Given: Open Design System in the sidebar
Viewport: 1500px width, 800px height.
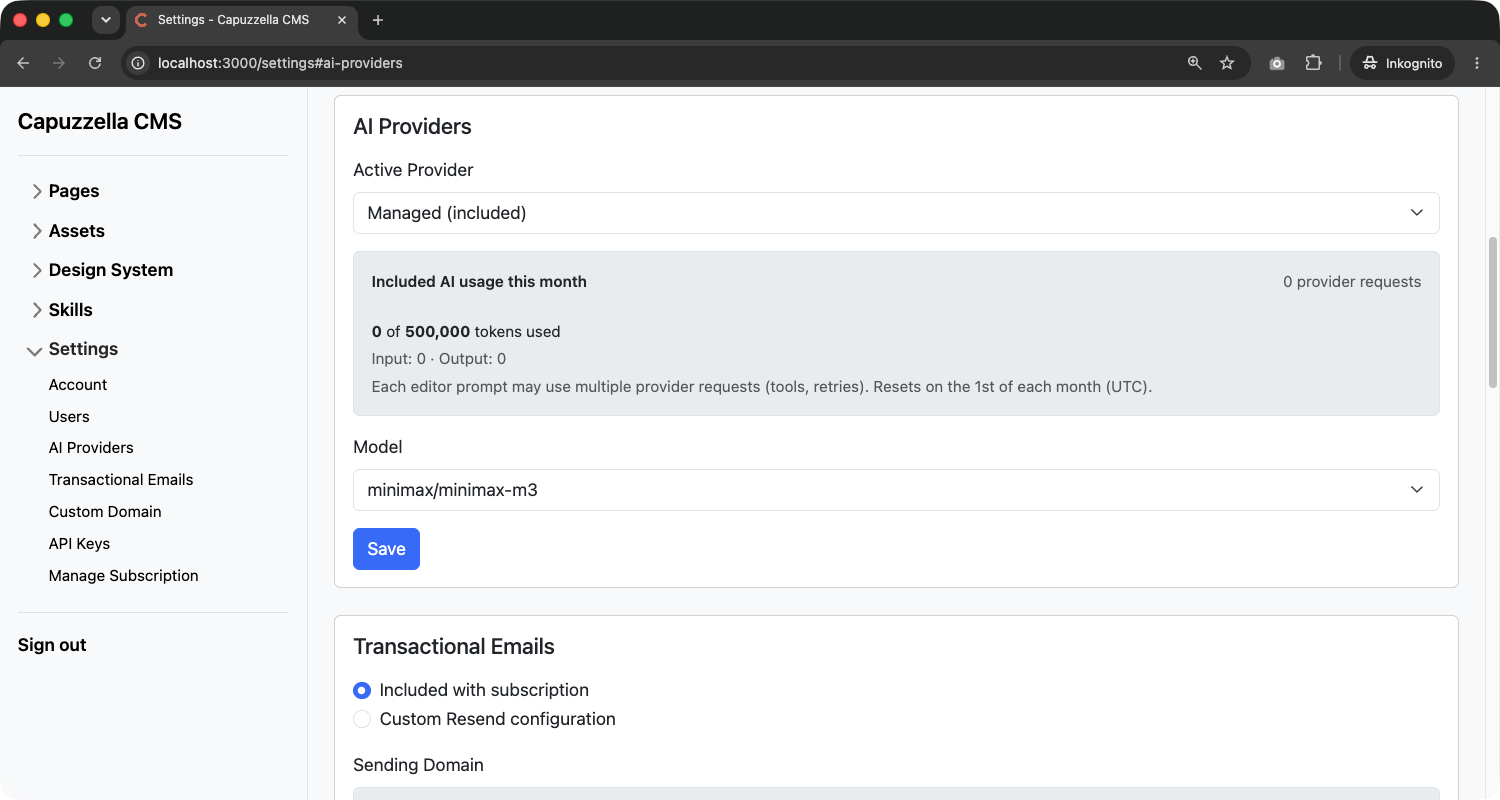Looking at the screenshot, I should (x=111, y=270).
